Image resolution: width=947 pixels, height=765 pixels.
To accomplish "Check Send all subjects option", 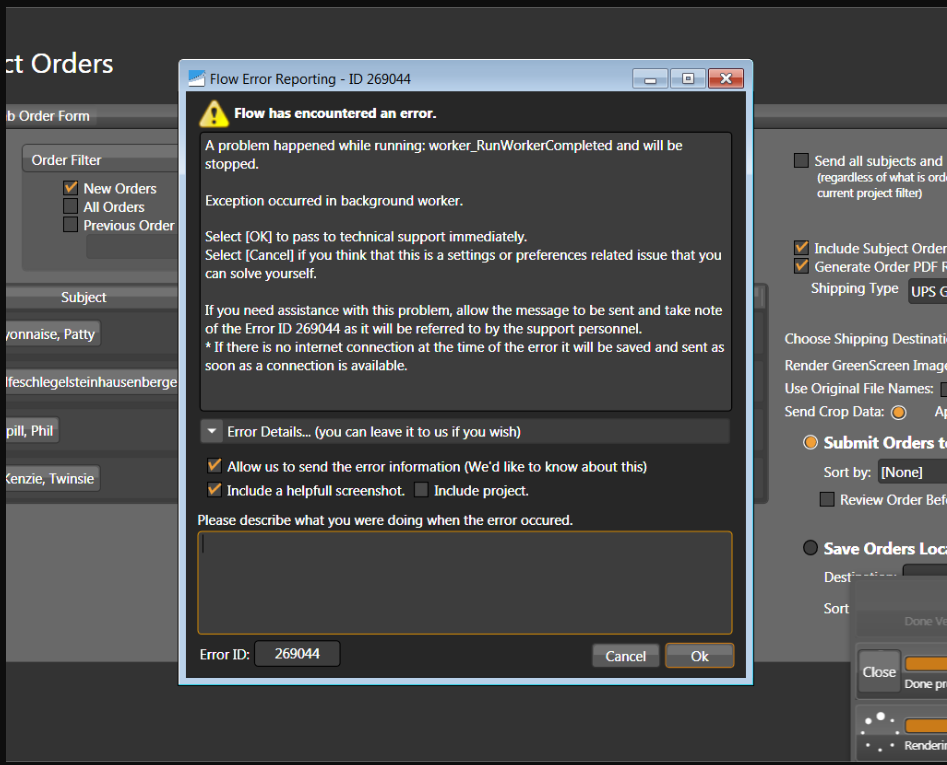I will pos(801,161).
